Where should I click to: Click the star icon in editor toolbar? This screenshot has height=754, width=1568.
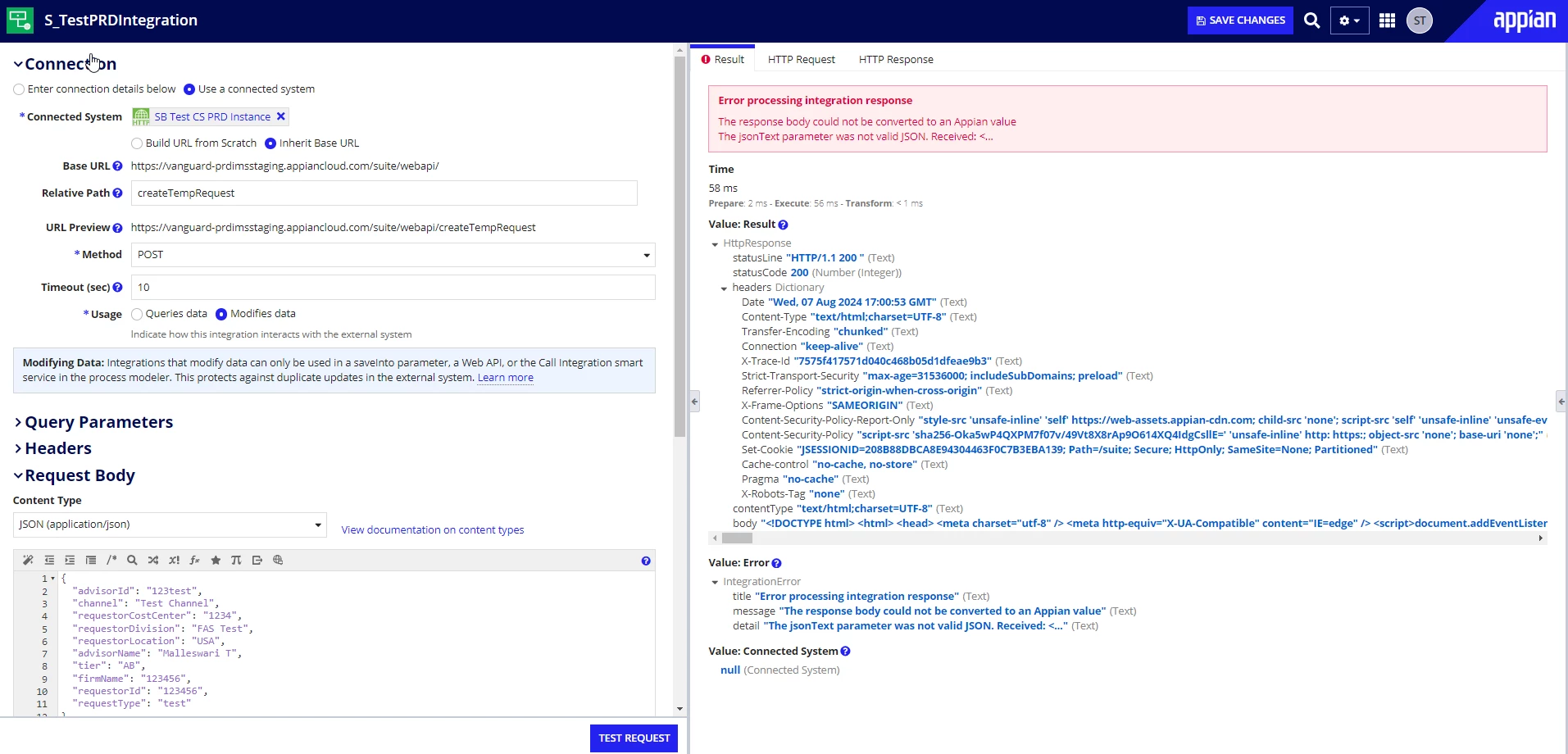pos(216,560)
